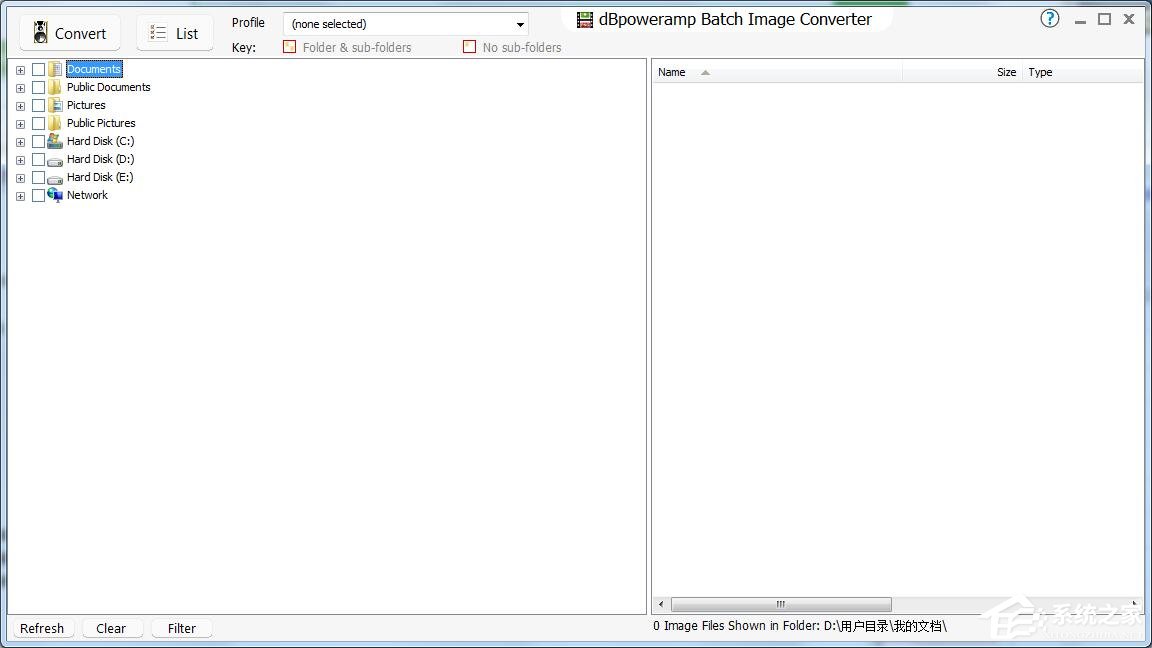This screenshot has height=648, width=1152.
Task: Sort by the Name column header
Action: coord(777,72)
